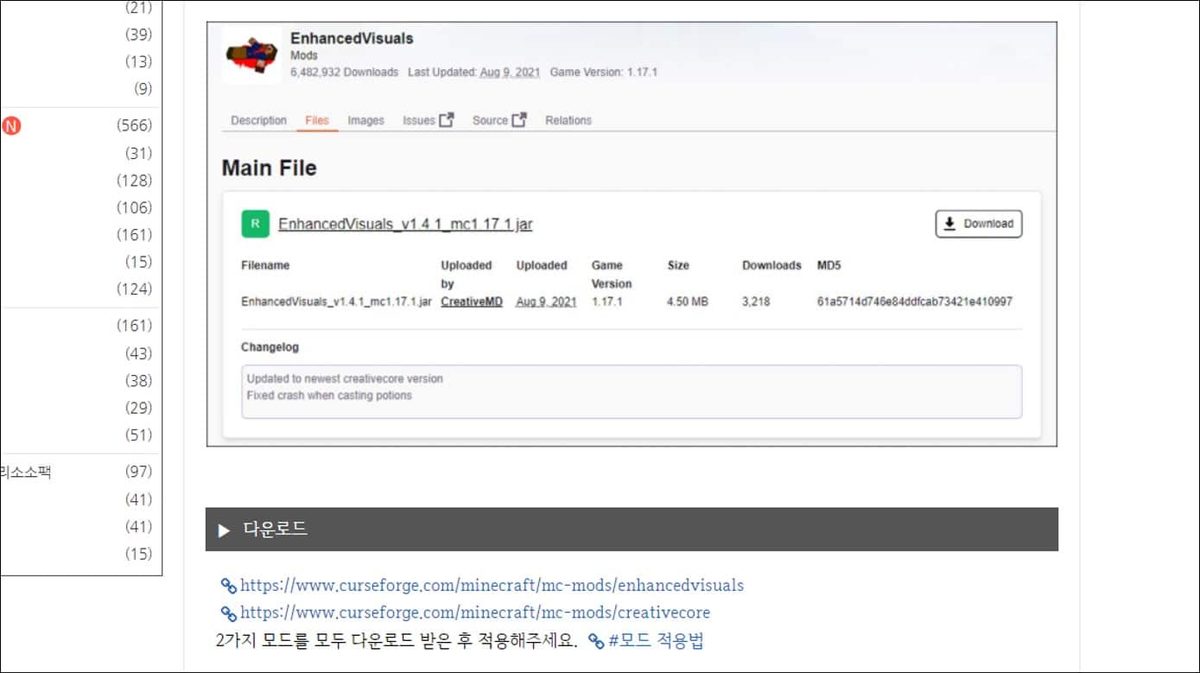
Task: Click the sidebar count (38)
Action: (x=138, y=381)
